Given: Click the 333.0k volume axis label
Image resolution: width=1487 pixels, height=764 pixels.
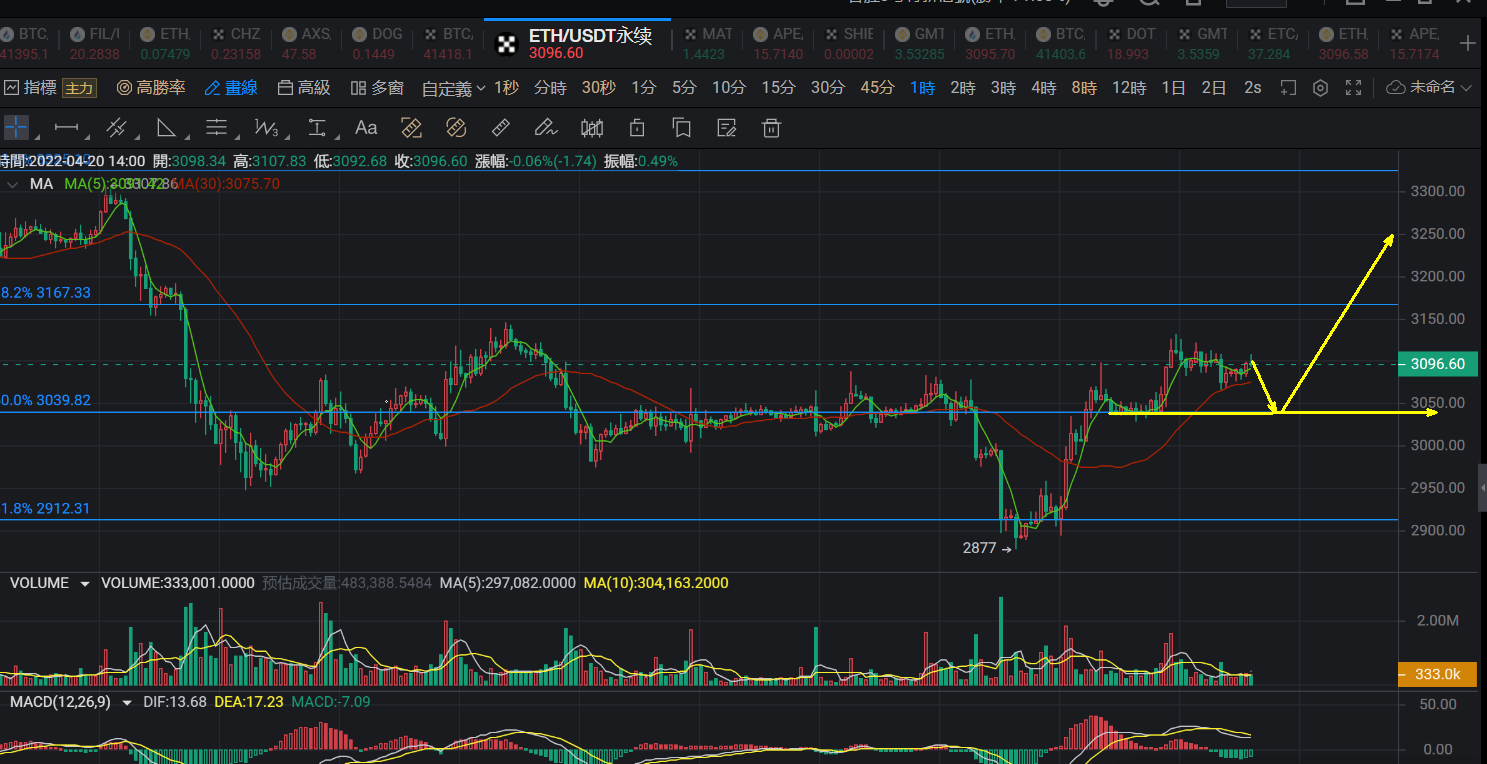Looking at the screenshot, I should point(1437,674).
